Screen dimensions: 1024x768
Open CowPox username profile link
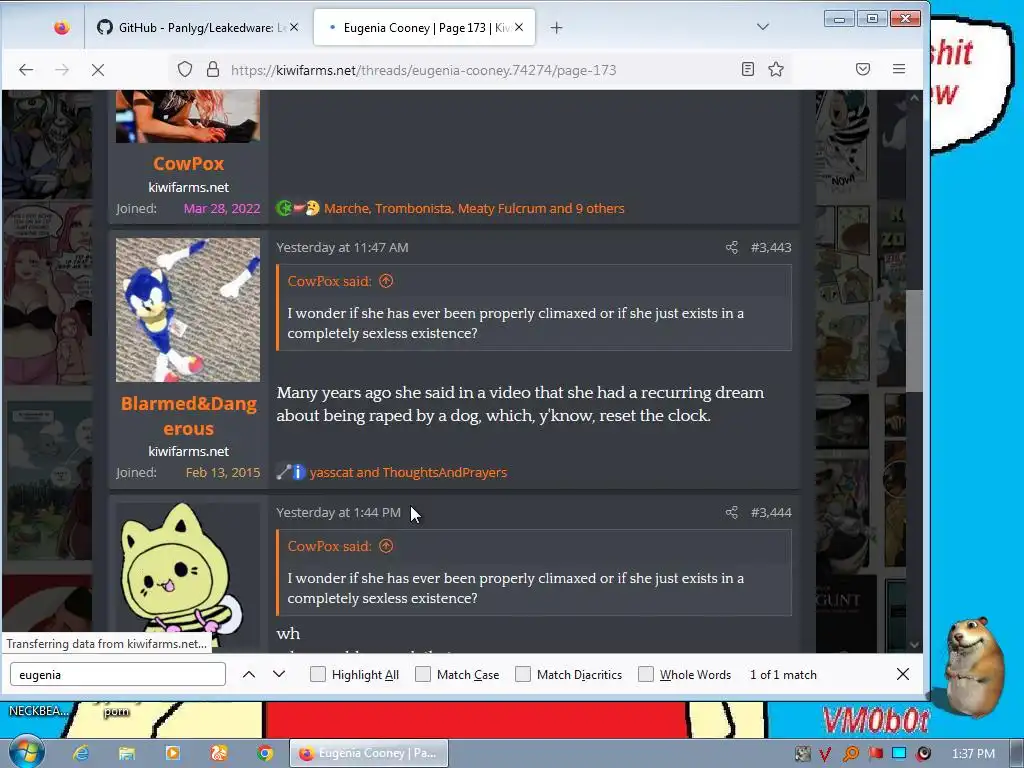pos(188,163)
